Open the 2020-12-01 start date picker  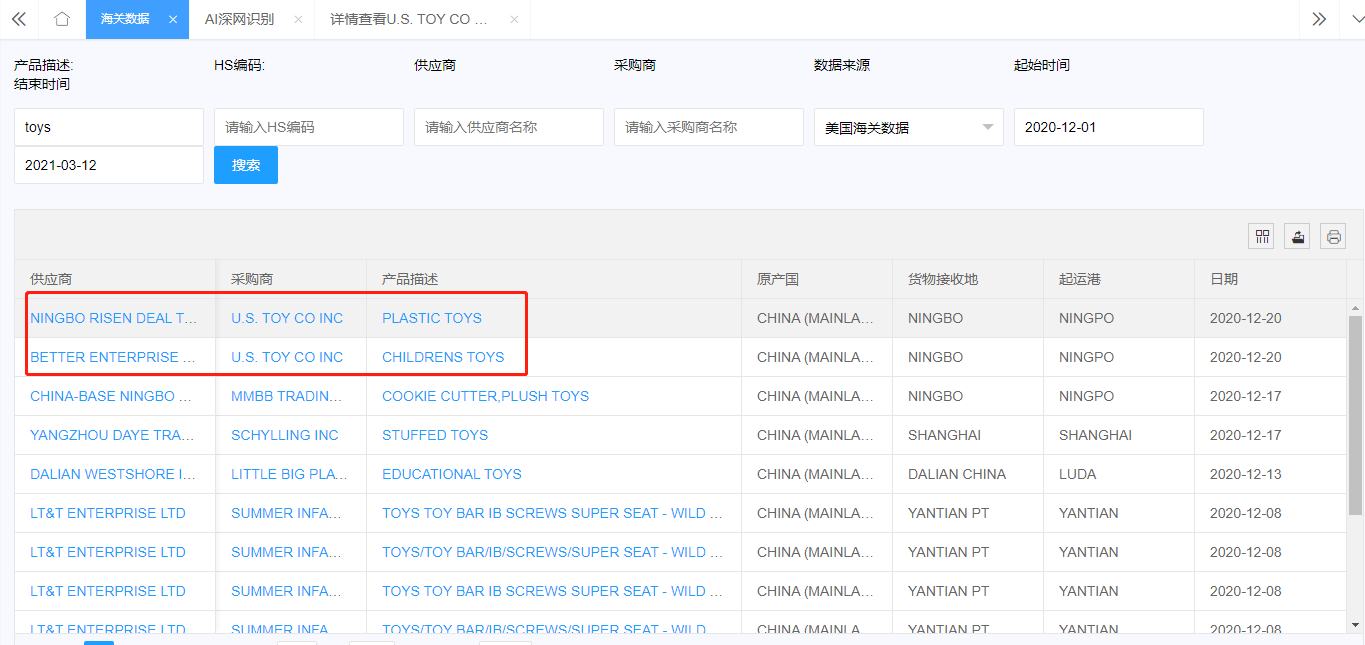coord(1108,127)
